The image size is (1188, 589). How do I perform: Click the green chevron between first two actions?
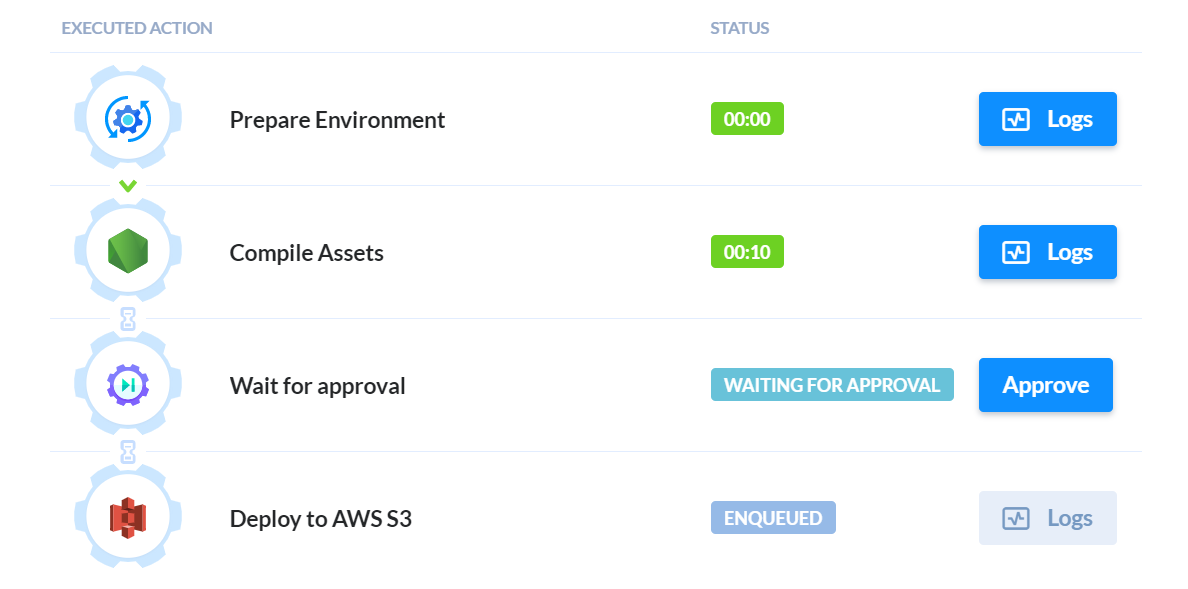[x=128, y=186]
